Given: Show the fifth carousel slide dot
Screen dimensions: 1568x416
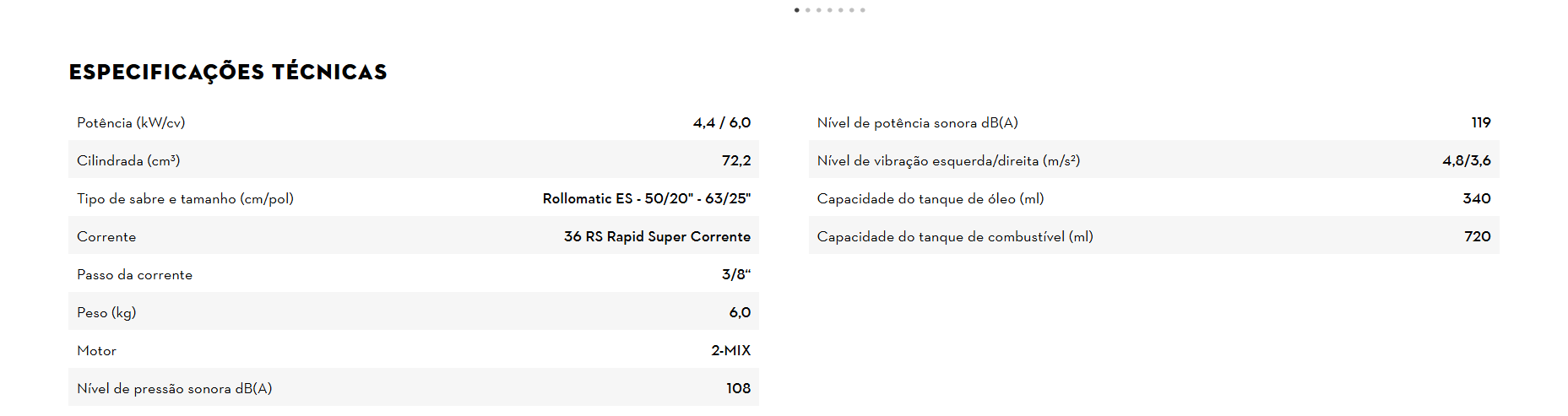Looking at the screenshot, I should (x=841, y=10).
